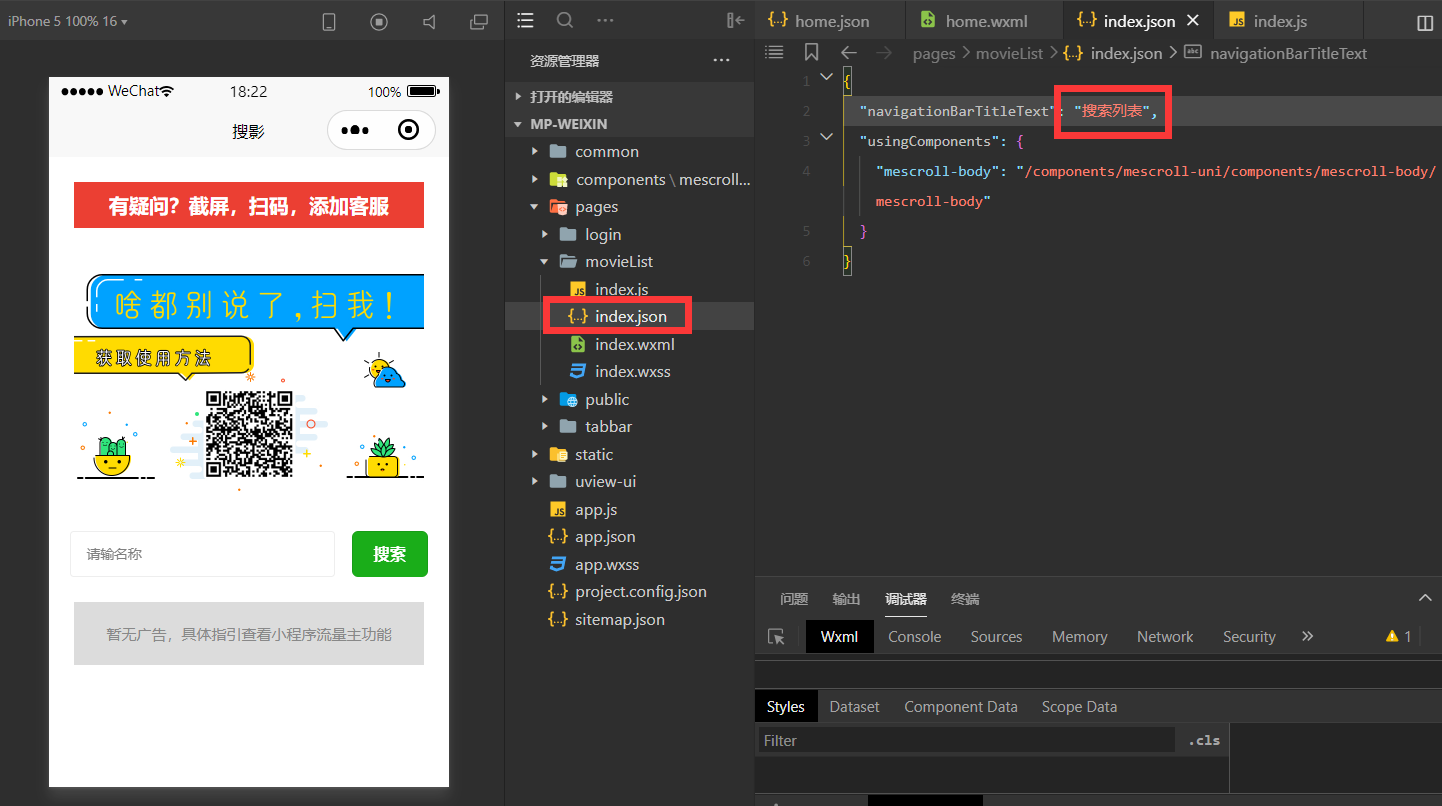1442x806 pixels.
Task: Click the split editor icon
Action: coord(1425,22)
